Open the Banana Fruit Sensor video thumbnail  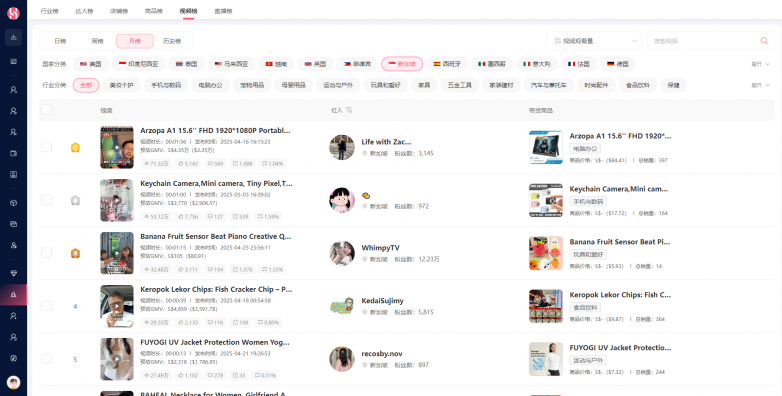pos(117,253)
